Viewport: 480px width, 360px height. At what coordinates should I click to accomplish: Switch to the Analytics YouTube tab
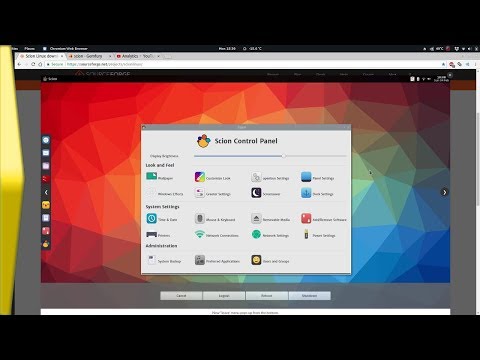pyautogui.click(x=138, y=56)
